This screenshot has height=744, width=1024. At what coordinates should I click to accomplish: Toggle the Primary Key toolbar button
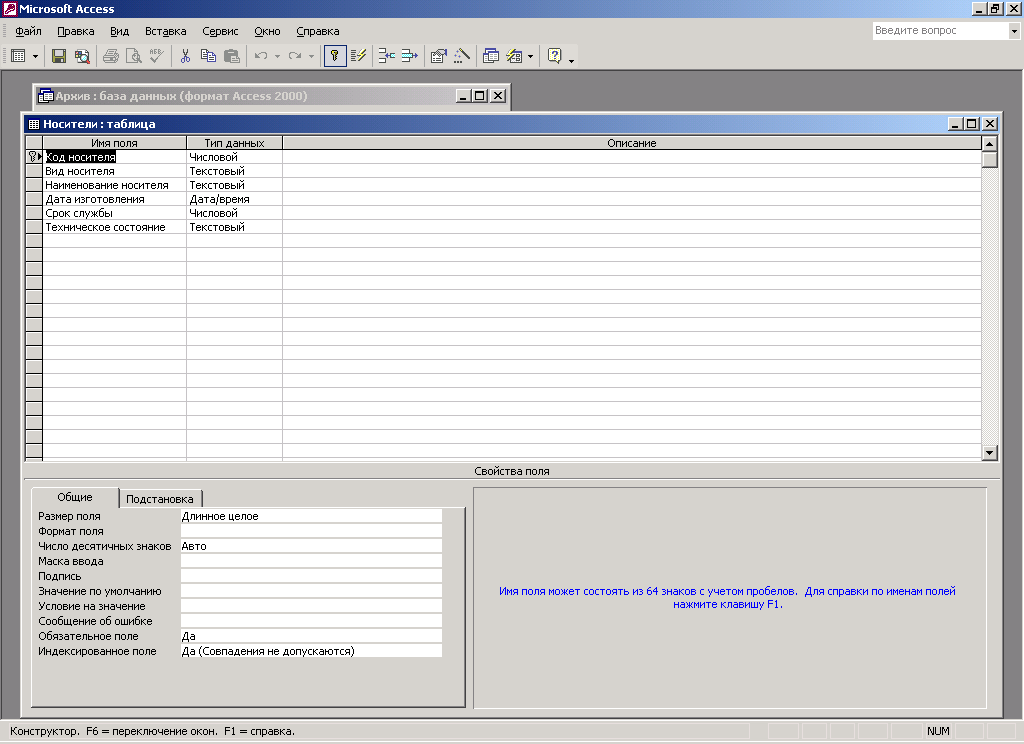[336, 56]
